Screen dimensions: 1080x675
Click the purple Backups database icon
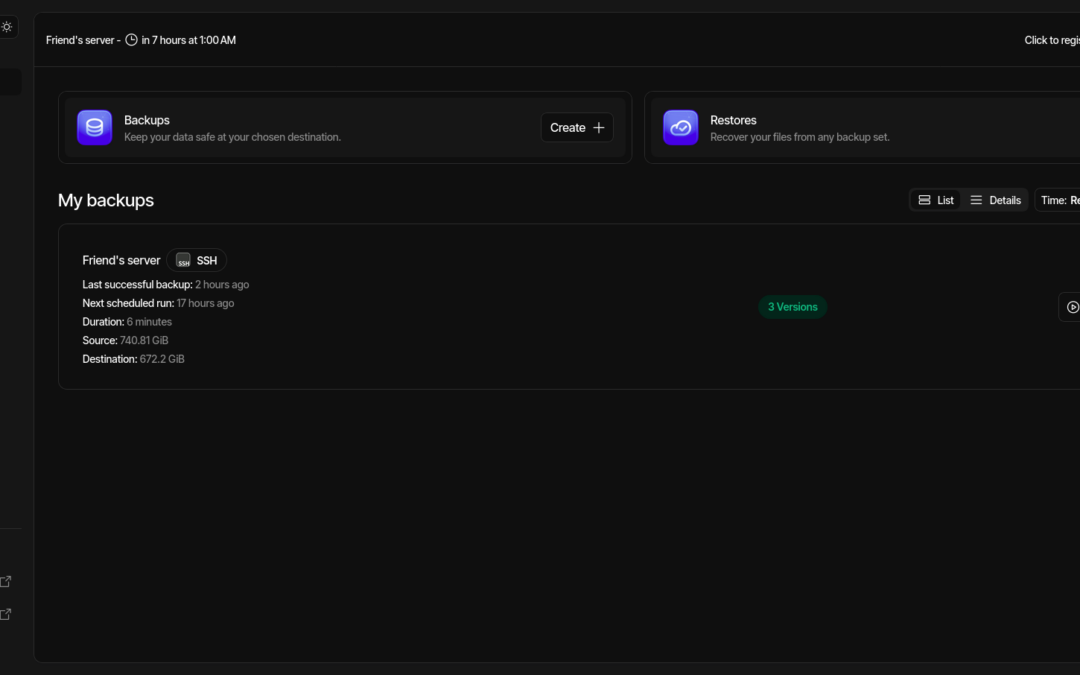click(x=95, y=128)
